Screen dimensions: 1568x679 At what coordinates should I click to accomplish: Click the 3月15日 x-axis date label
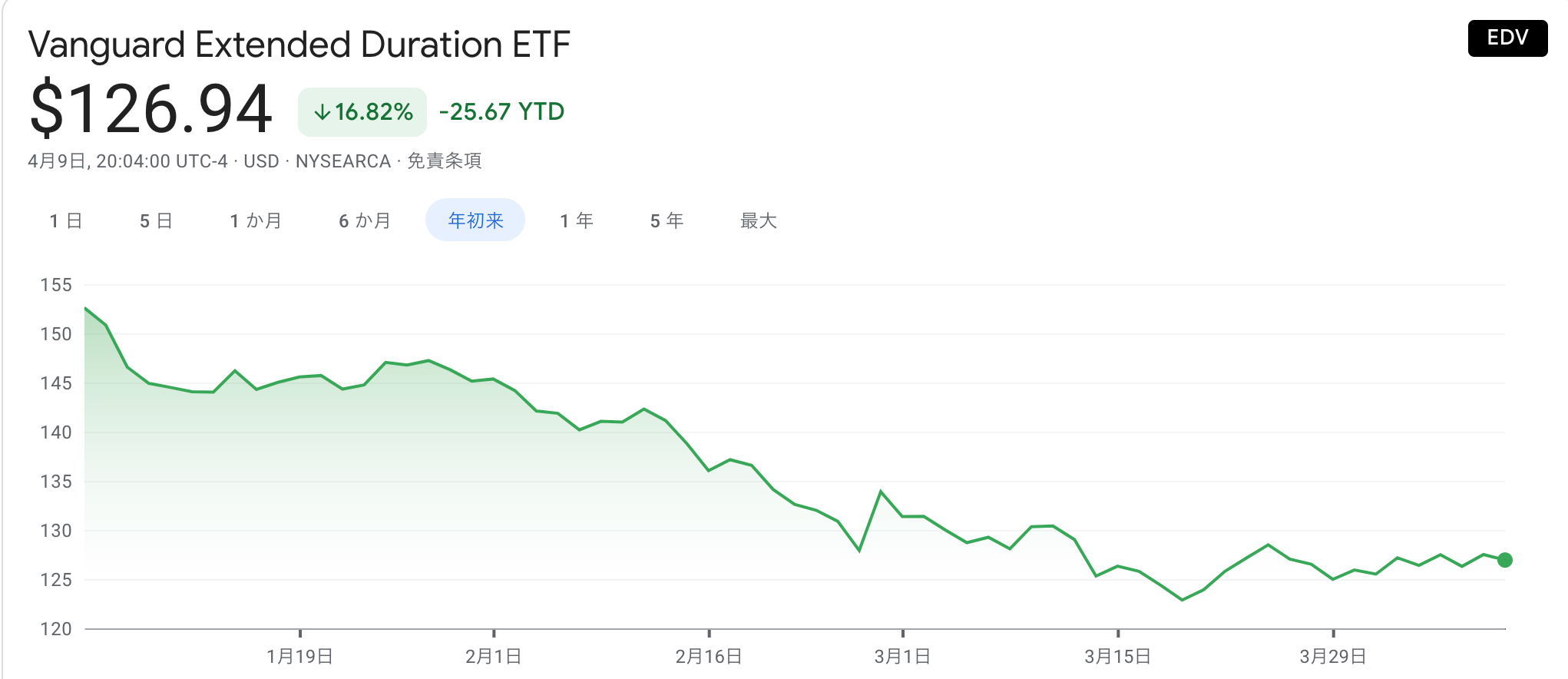point(1117,657)
